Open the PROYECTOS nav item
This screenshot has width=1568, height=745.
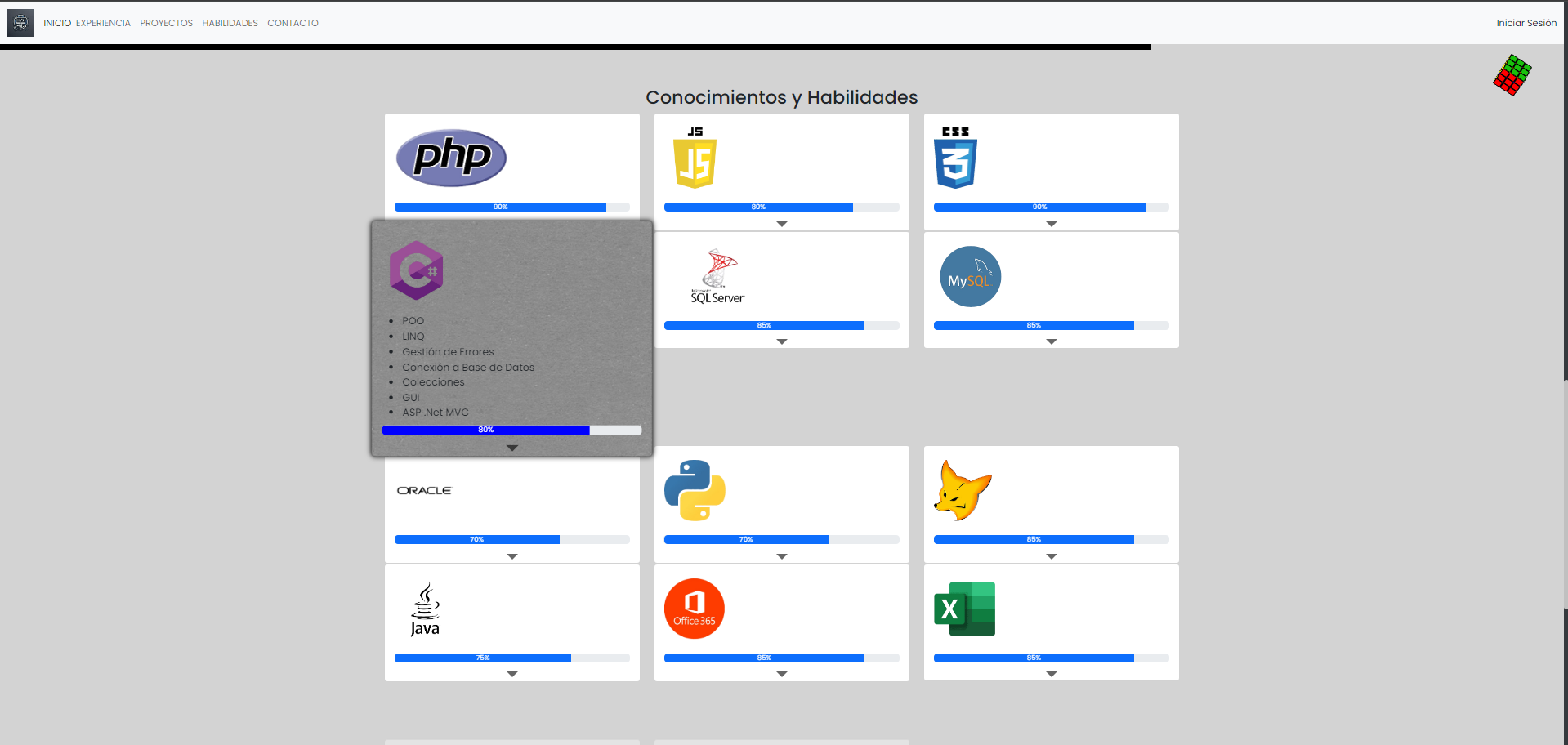coord(167,23)
